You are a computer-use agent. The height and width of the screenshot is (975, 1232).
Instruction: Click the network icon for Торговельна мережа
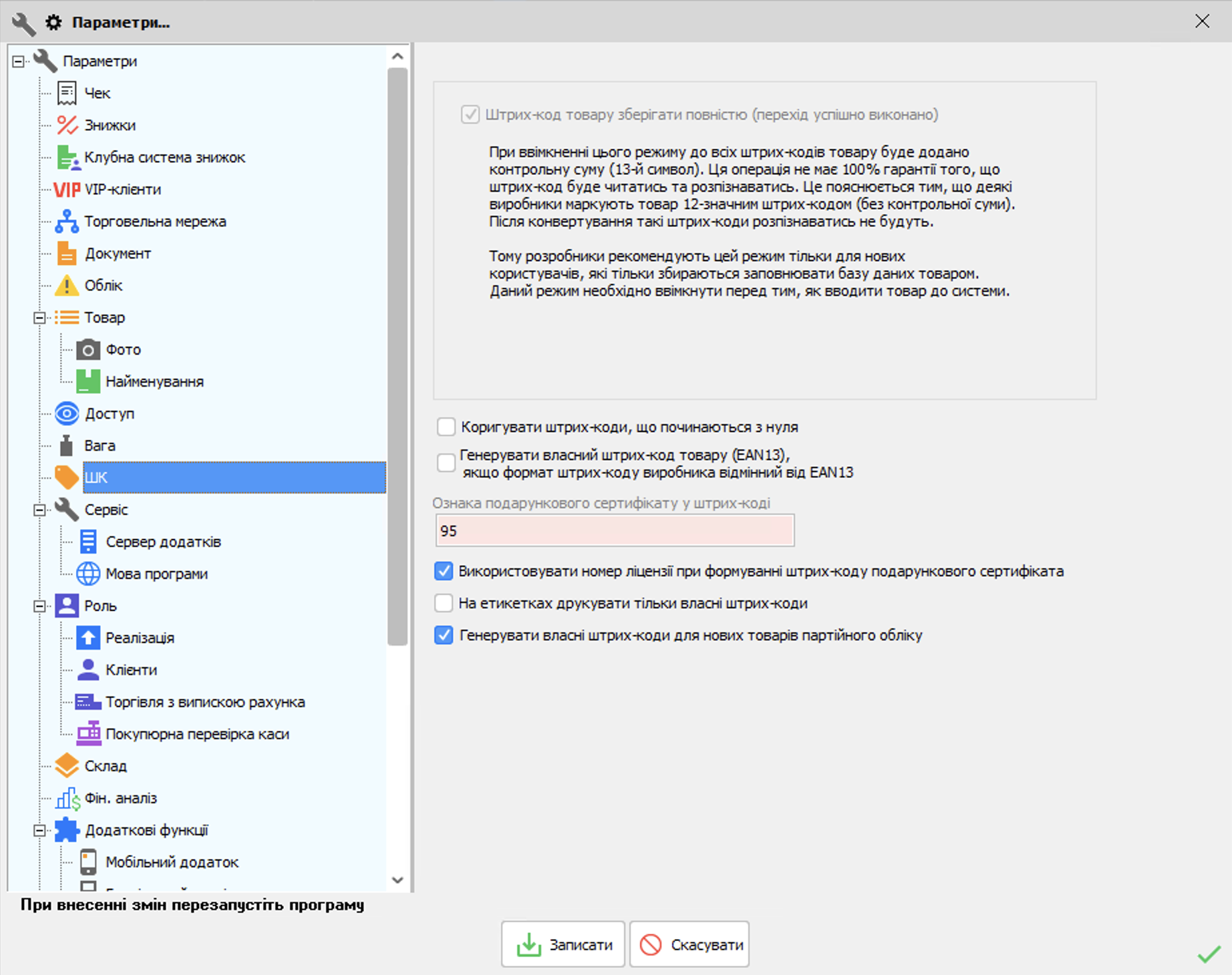click(x=67, y=222)
